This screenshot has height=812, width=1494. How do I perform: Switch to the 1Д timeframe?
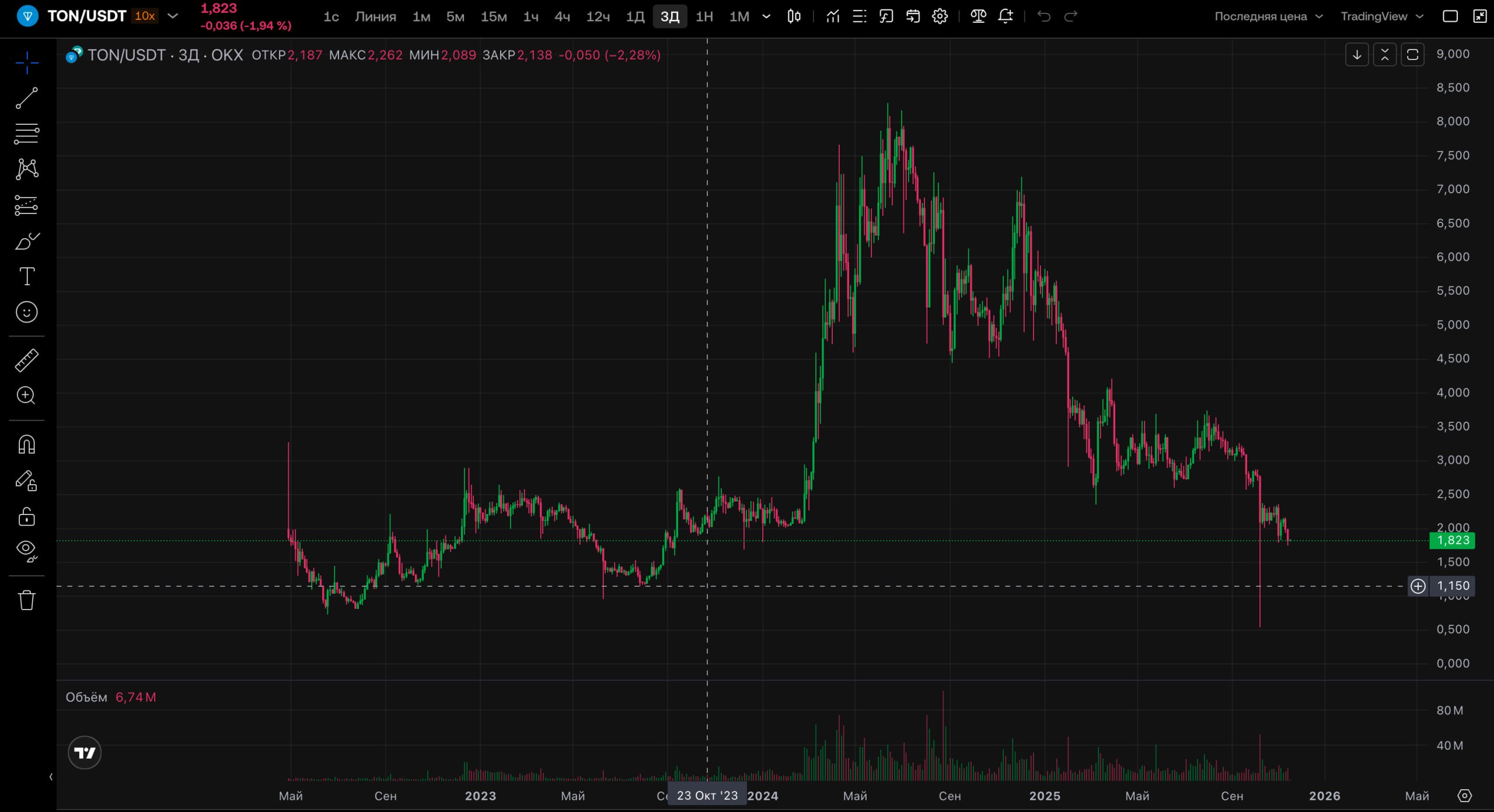click(635, 16)
